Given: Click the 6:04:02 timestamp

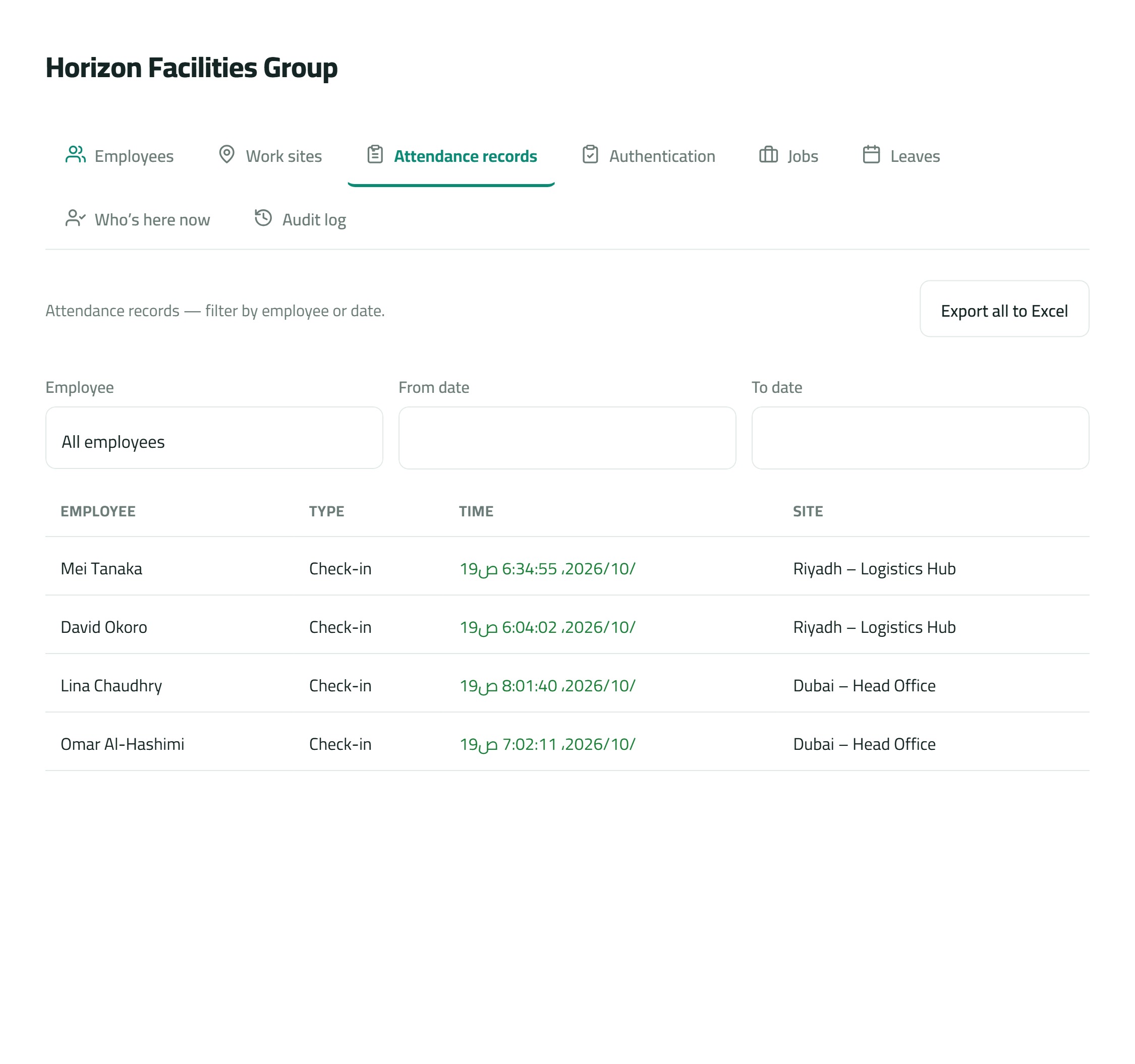Looking at the screenshot, I should pos(547,627).
